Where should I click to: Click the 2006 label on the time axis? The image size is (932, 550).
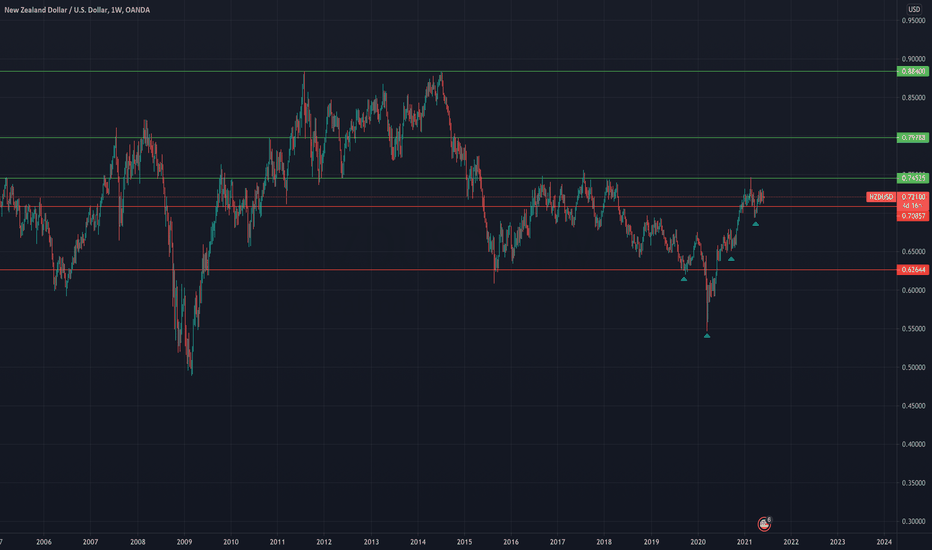point(43,542)
